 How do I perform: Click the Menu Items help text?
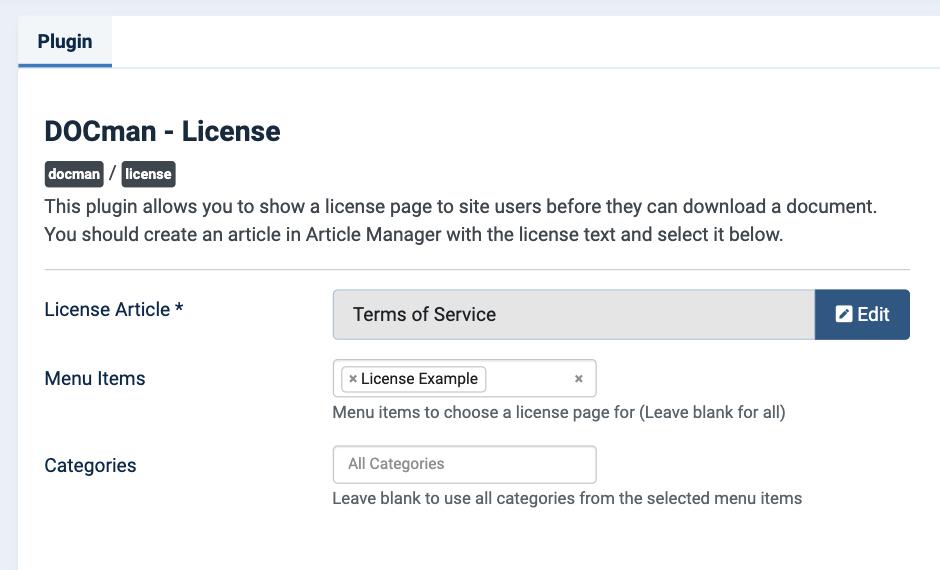(x=559, y=412)
